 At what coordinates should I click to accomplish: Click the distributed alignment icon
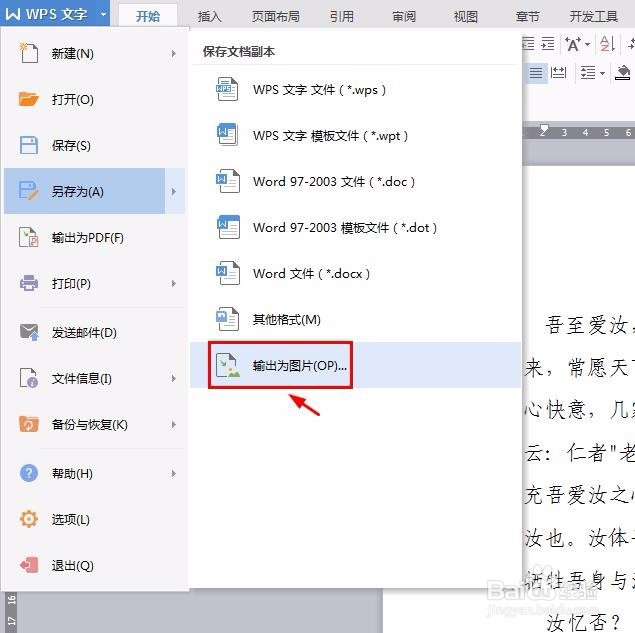click(x=558, y=73)
